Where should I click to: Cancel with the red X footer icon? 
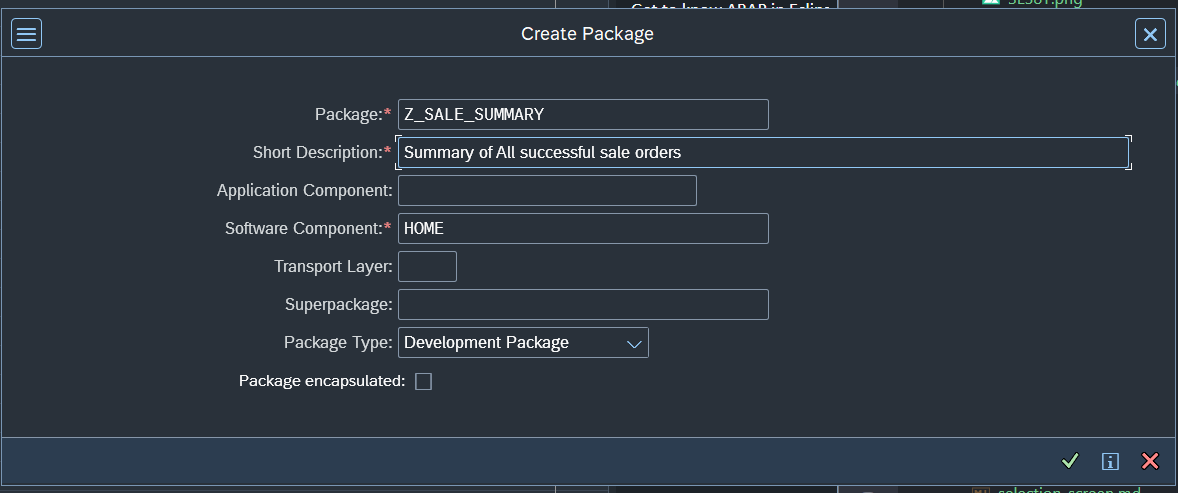coord(1150,461)
